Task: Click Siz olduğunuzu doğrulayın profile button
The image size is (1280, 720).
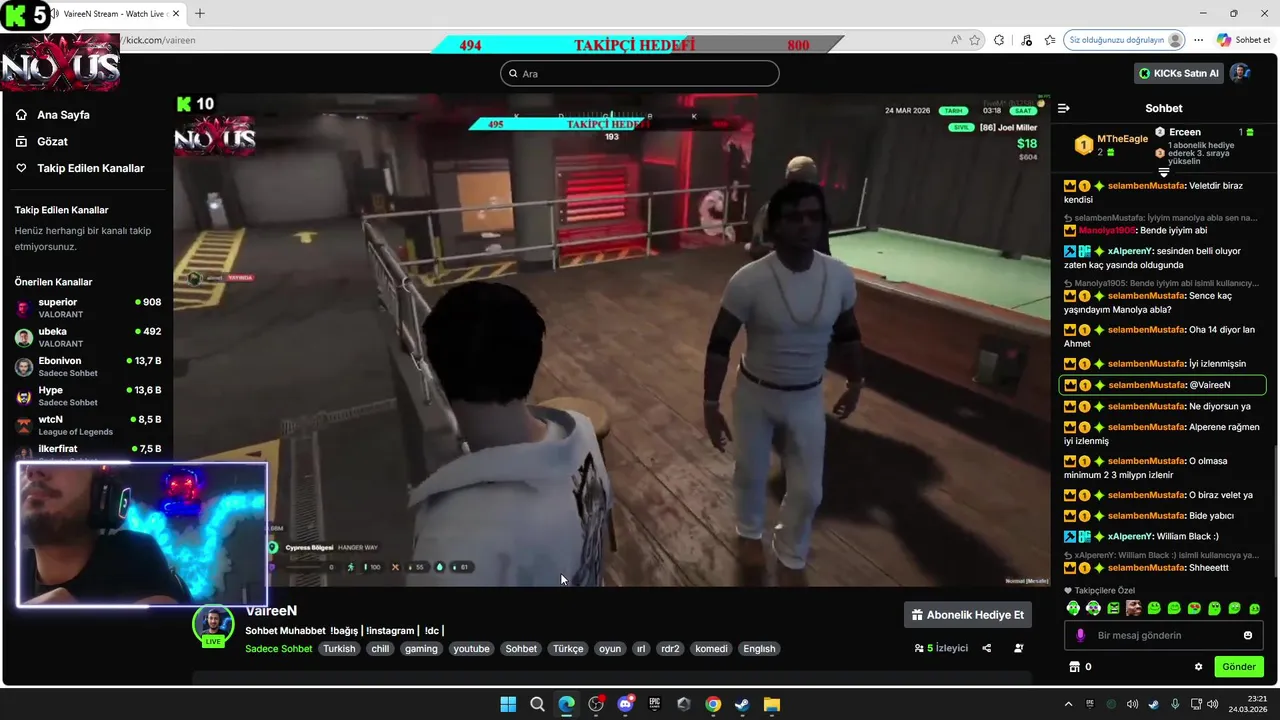Action: pyautogui.click(x=1125, y=40)
